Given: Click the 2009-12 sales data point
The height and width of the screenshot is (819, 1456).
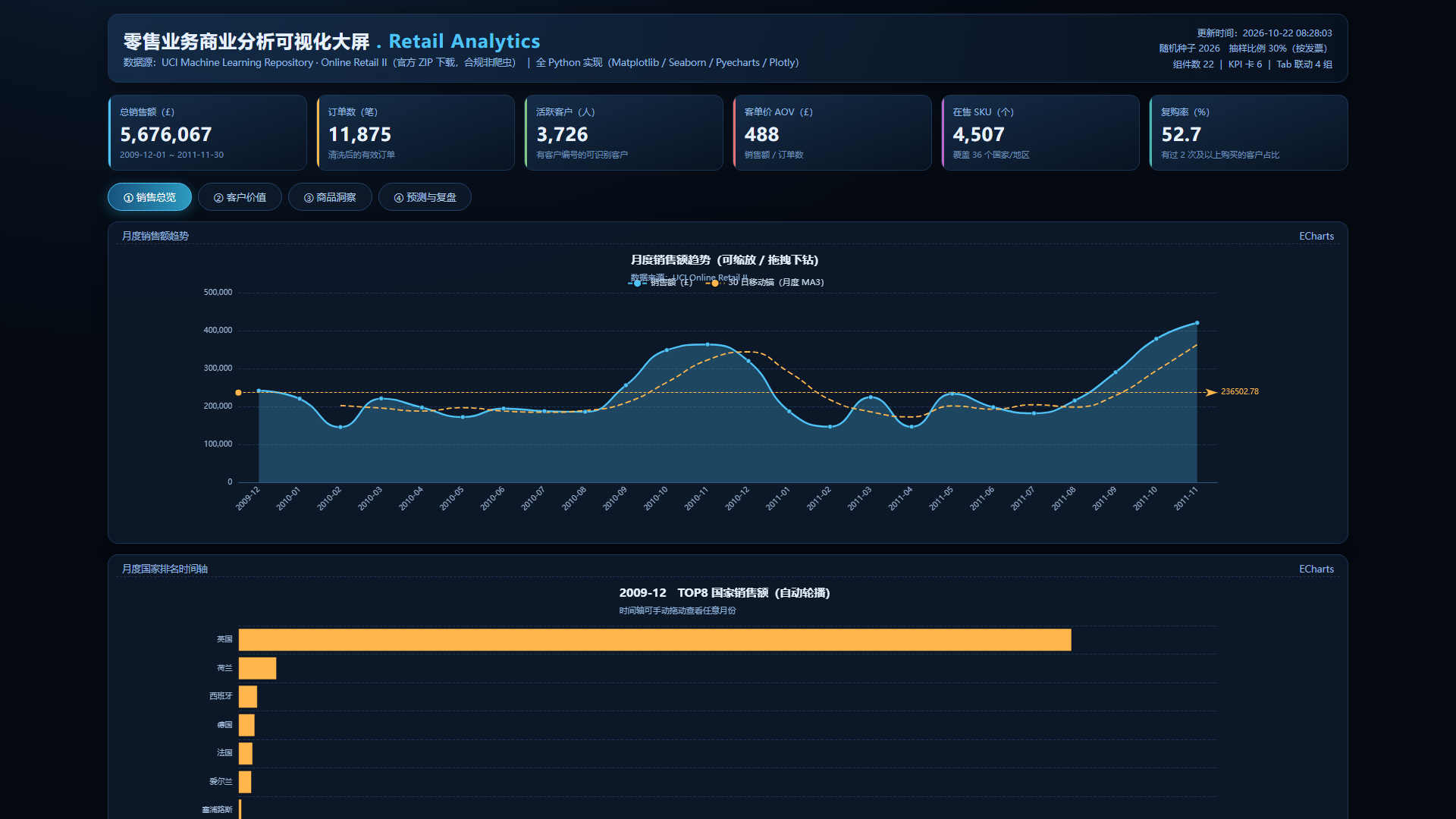Looking at the screenshot, I should 259,391.
